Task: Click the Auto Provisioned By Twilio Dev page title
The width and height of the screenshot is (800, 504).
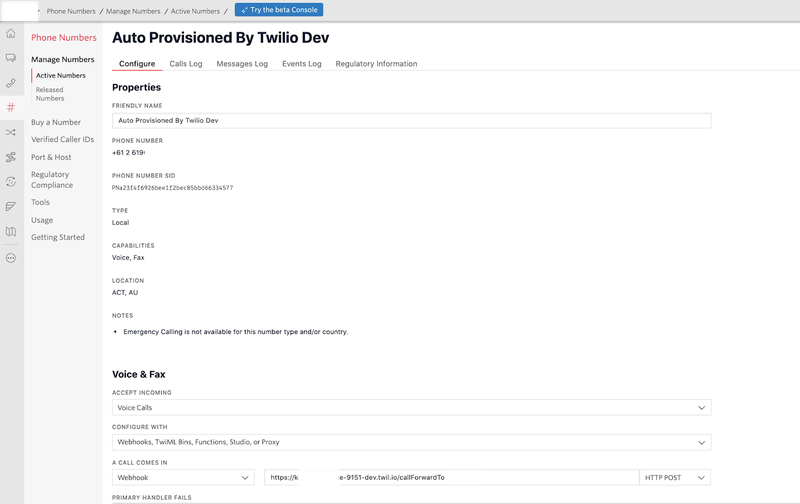Action: coord(220,38)
